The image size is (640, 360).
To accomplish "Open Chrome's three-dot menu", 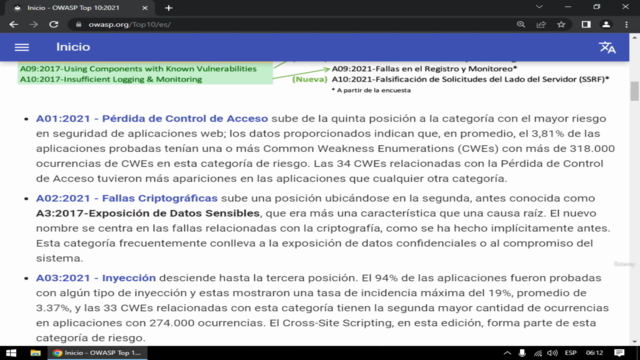I will 627,24.
